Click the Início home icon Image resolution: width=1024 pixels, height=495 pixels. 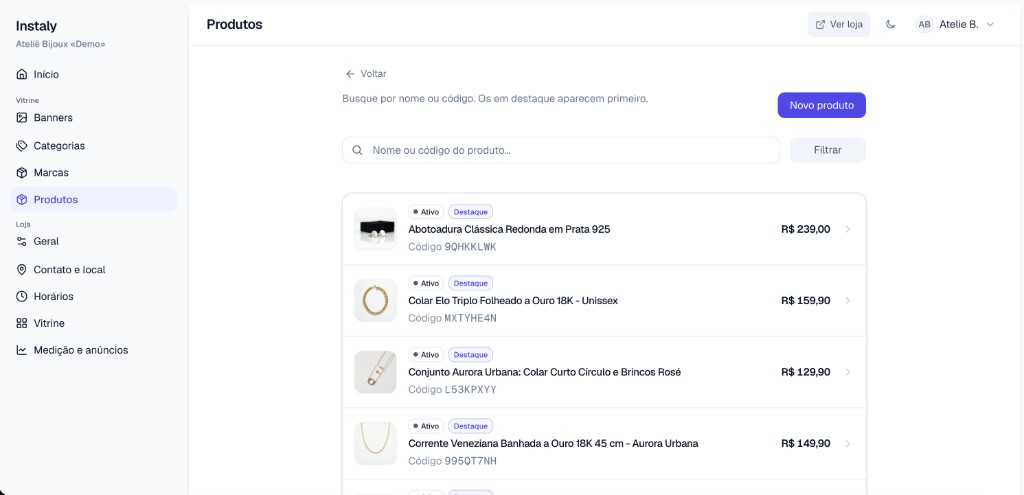[22, 74]
